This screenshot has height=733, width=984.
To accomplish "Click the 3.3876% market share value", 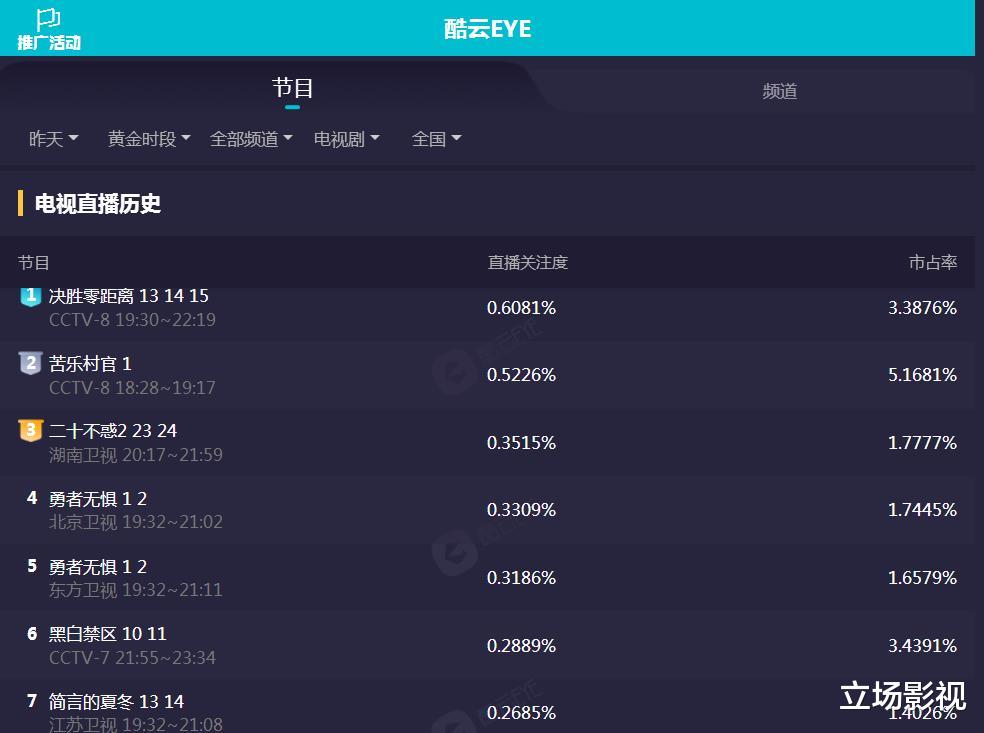I will (922, 308).
